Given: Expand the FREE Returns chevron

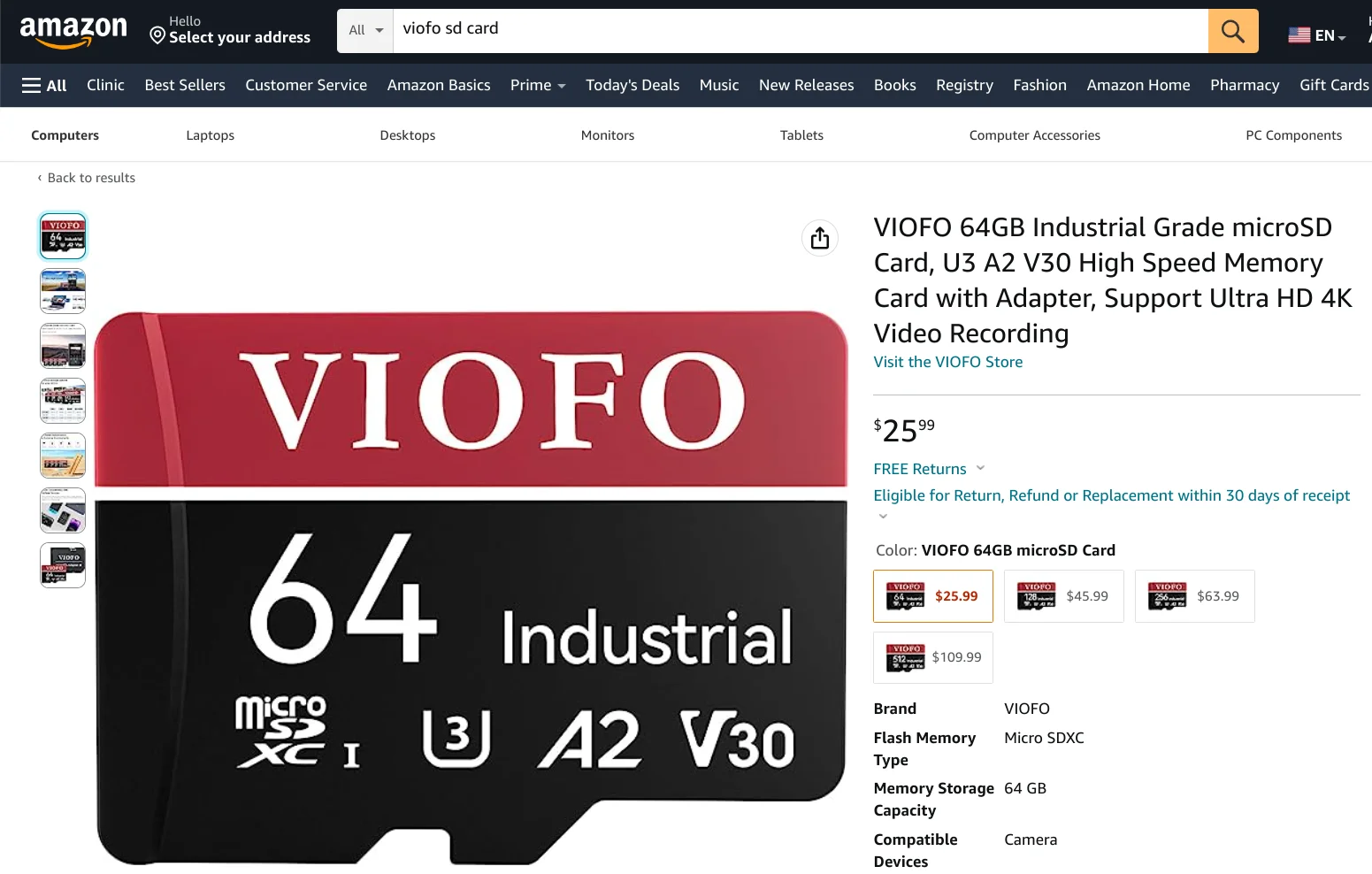Looking at the screenshot, I should point(980,468).
